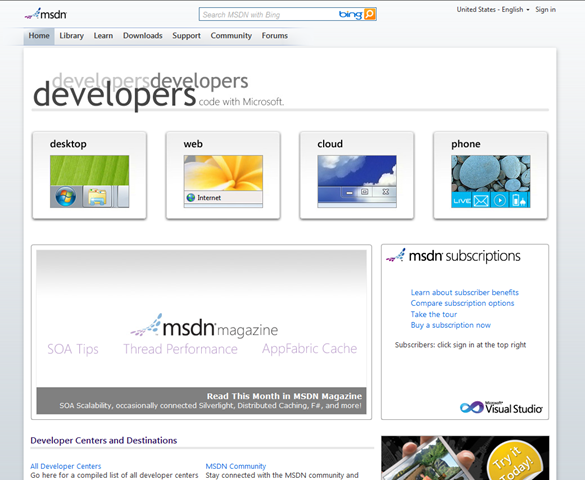The height and width of the screenshot is (480, 585).
Task: Open the web tile heading
Action: (x=193, y=144)
